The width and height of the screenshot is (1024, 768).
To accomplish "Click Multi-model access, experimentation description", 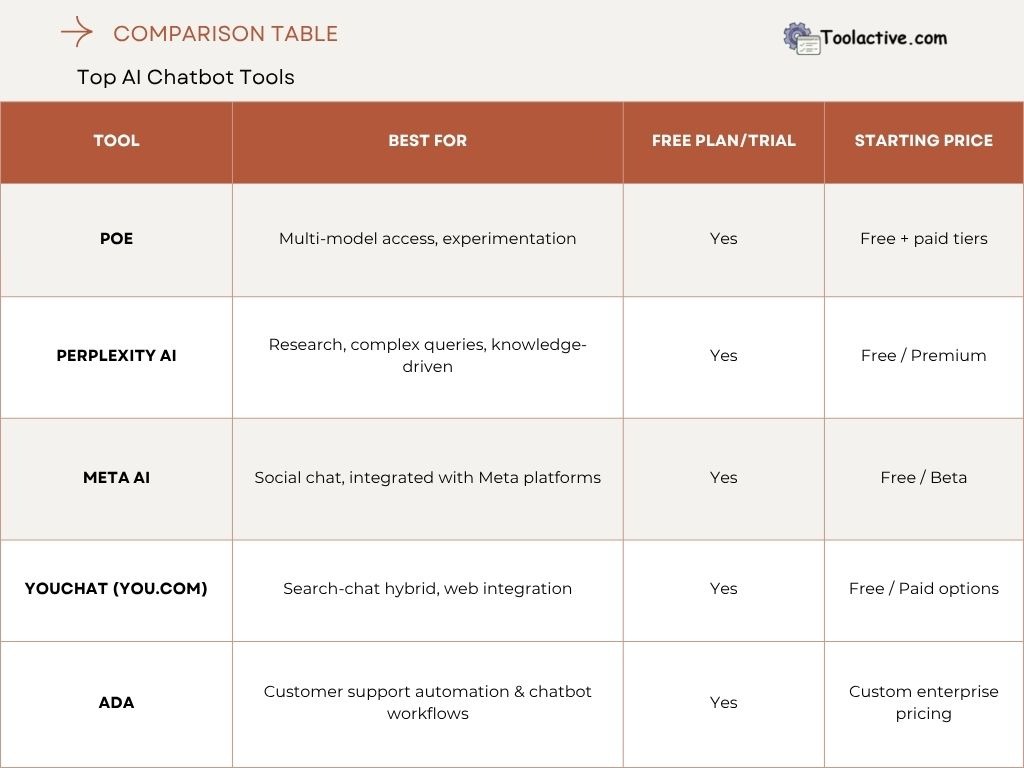I will pyautogui.click(x=427, y=238).
